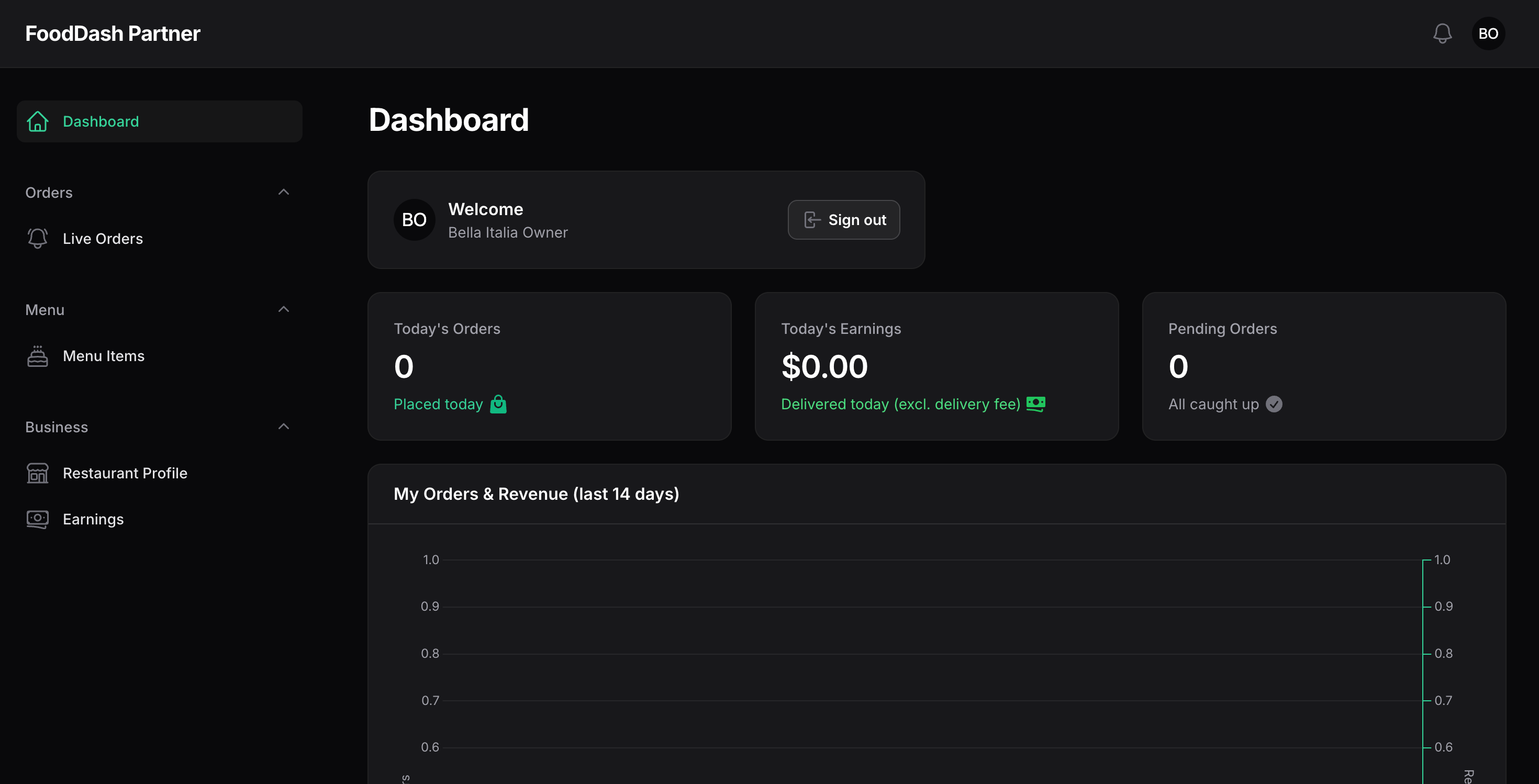Collapse the Menu sidebar section
Viewport: 1539px width, 784px height.
click(284, 309)
